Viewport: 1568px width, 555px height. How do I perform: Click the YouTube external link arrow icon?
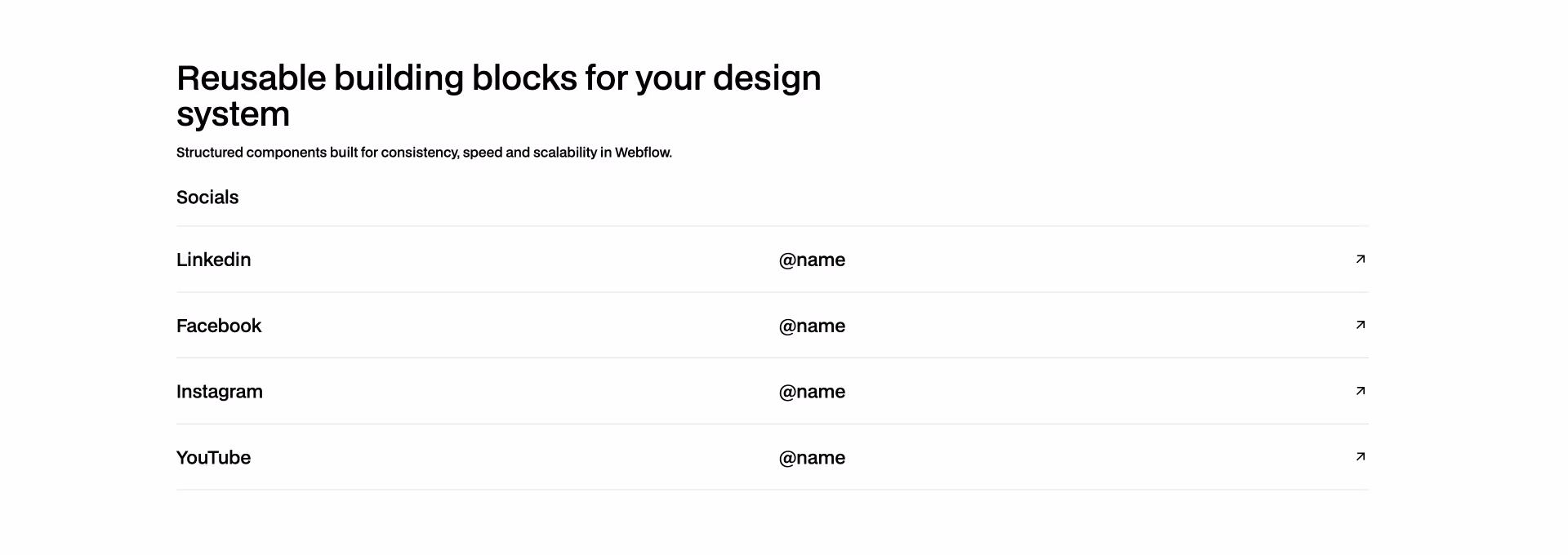(x=1360, y=457)
